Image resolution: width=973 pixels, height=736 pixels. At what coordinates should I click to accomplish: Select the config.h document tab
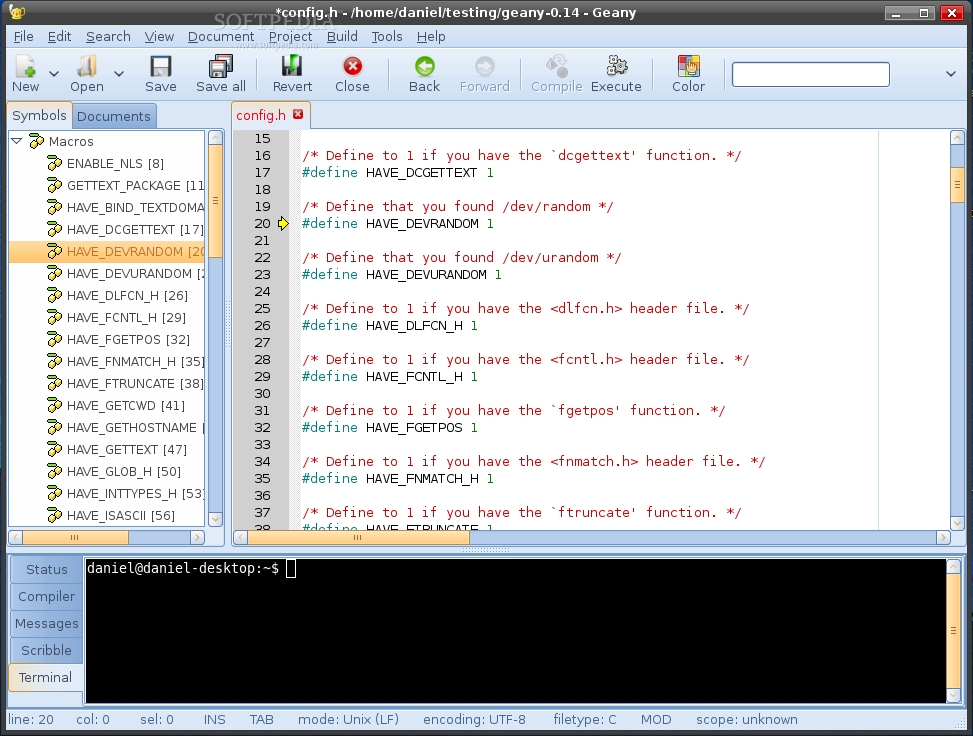coord(261,115)
